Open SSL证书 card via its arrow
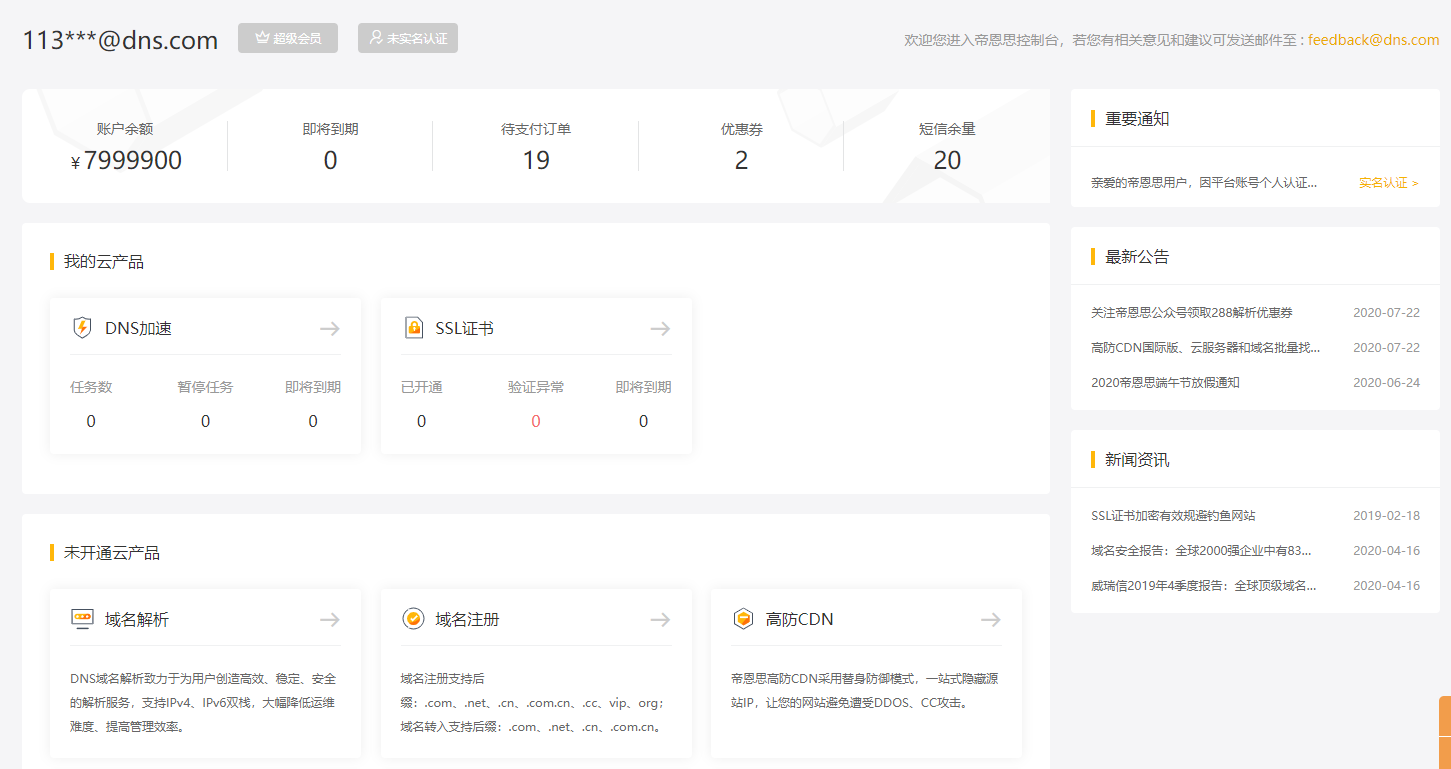 [660, 328]
